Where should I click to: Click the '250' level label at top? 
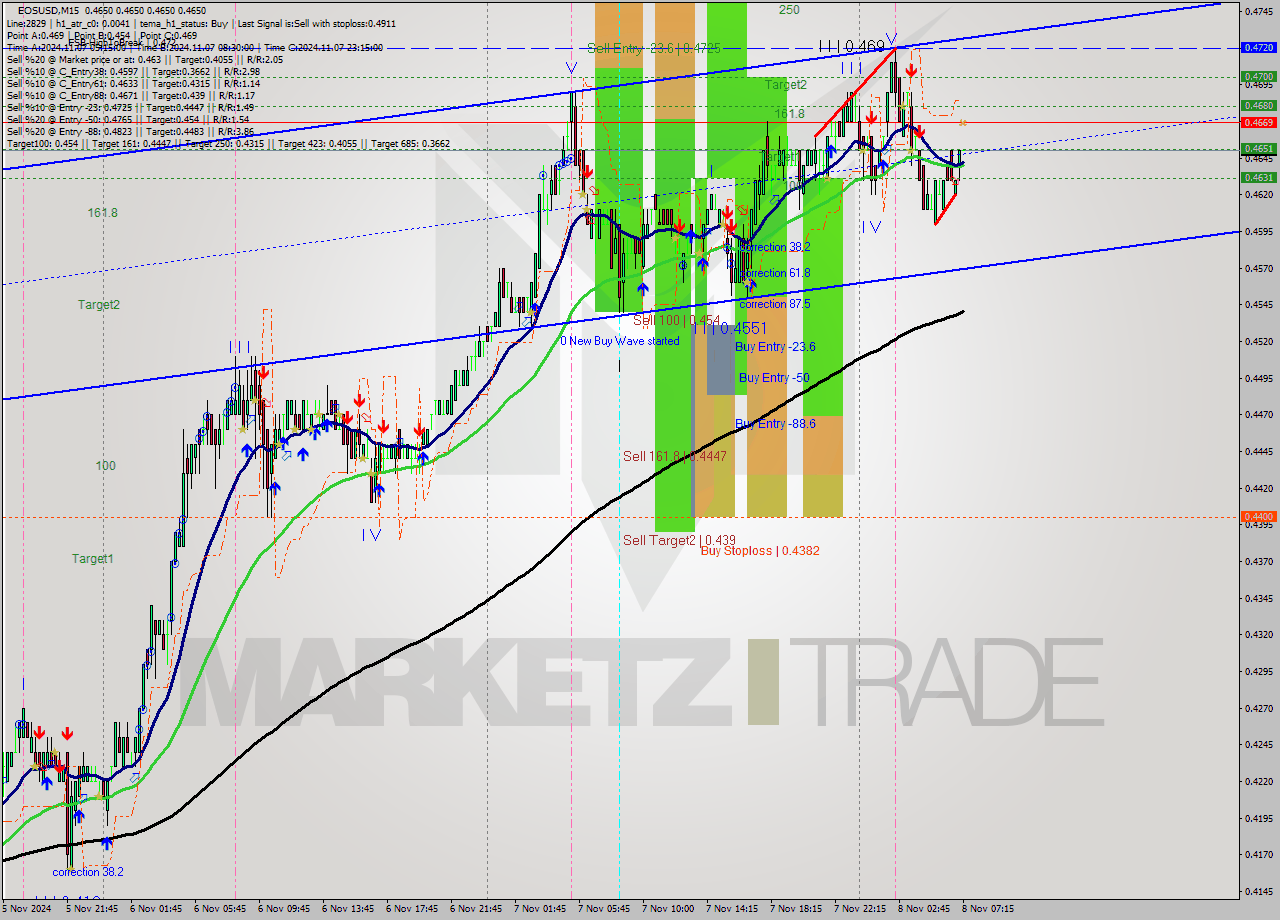click(789, 10)
